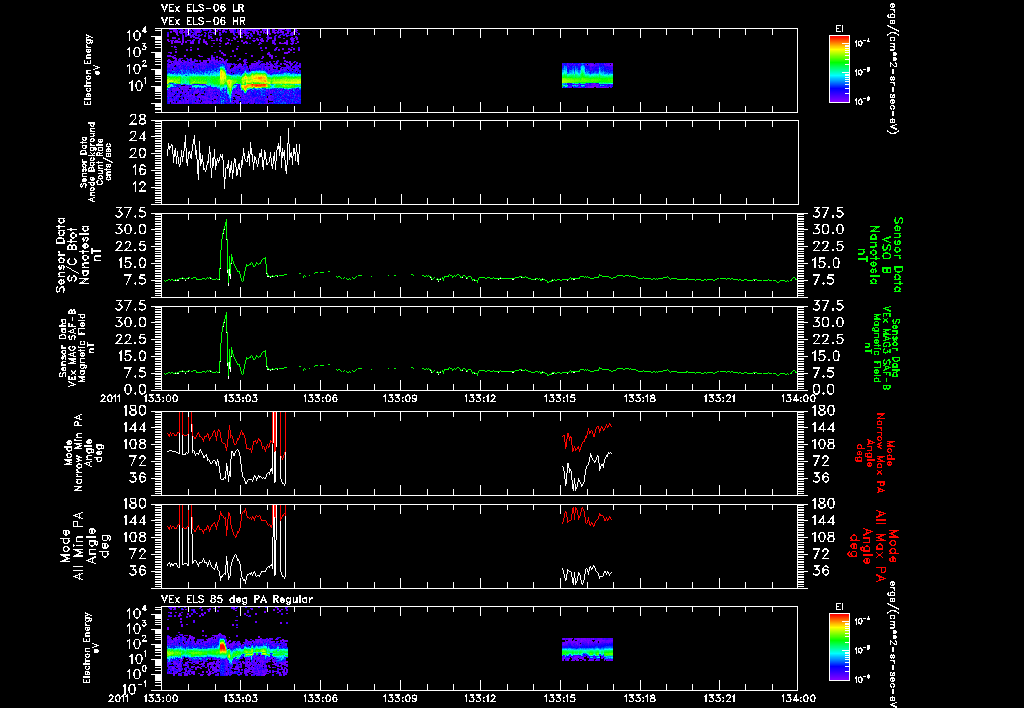Click 133:03 on the time axis under the MAG panel

(241, 398)
